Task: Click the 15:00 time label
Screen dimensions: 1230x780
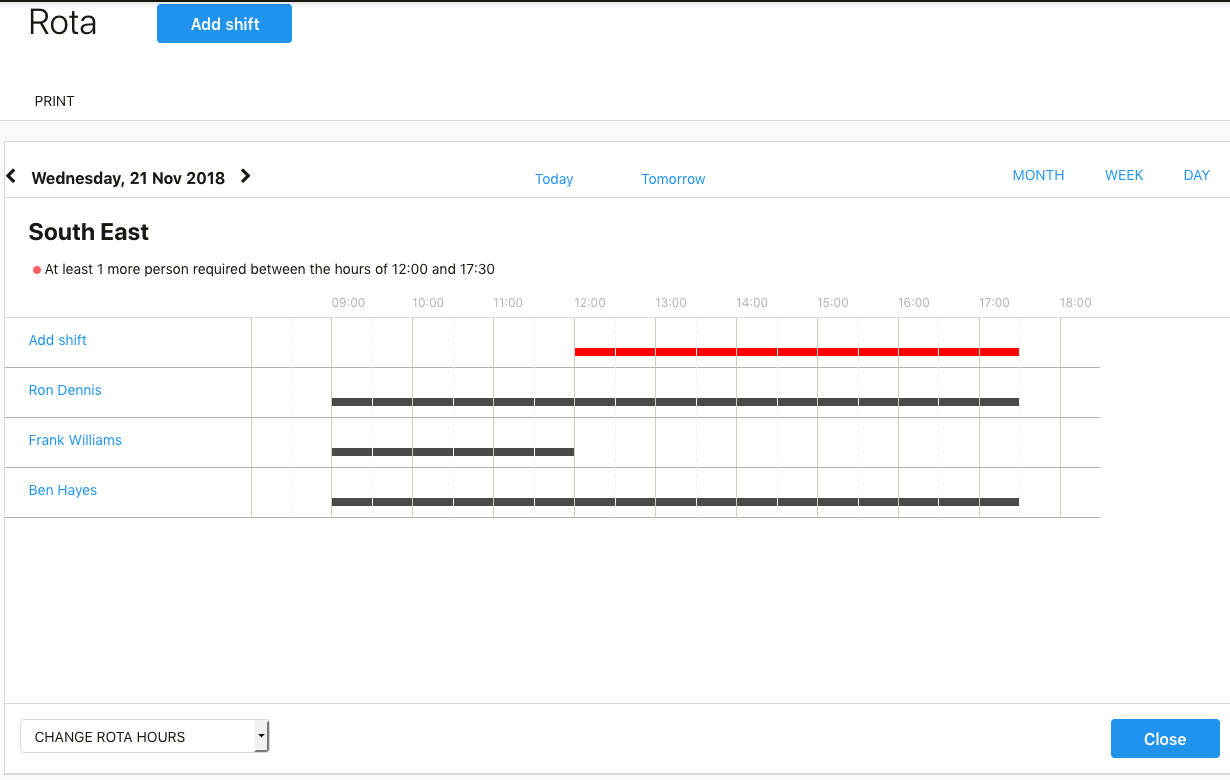Action: click(x=833, y=303)
